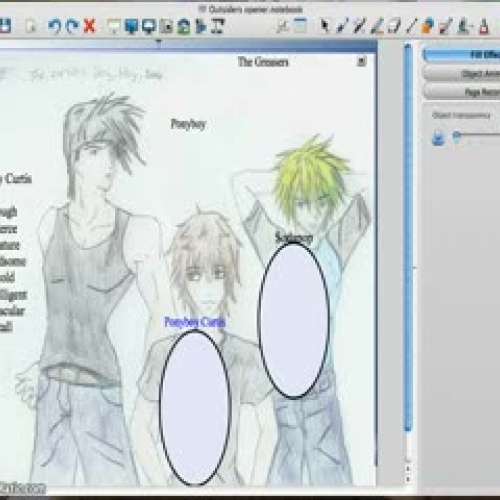Delete selection with the red X
The height and width of the screenshot is (500, 500).
(89, 26)
